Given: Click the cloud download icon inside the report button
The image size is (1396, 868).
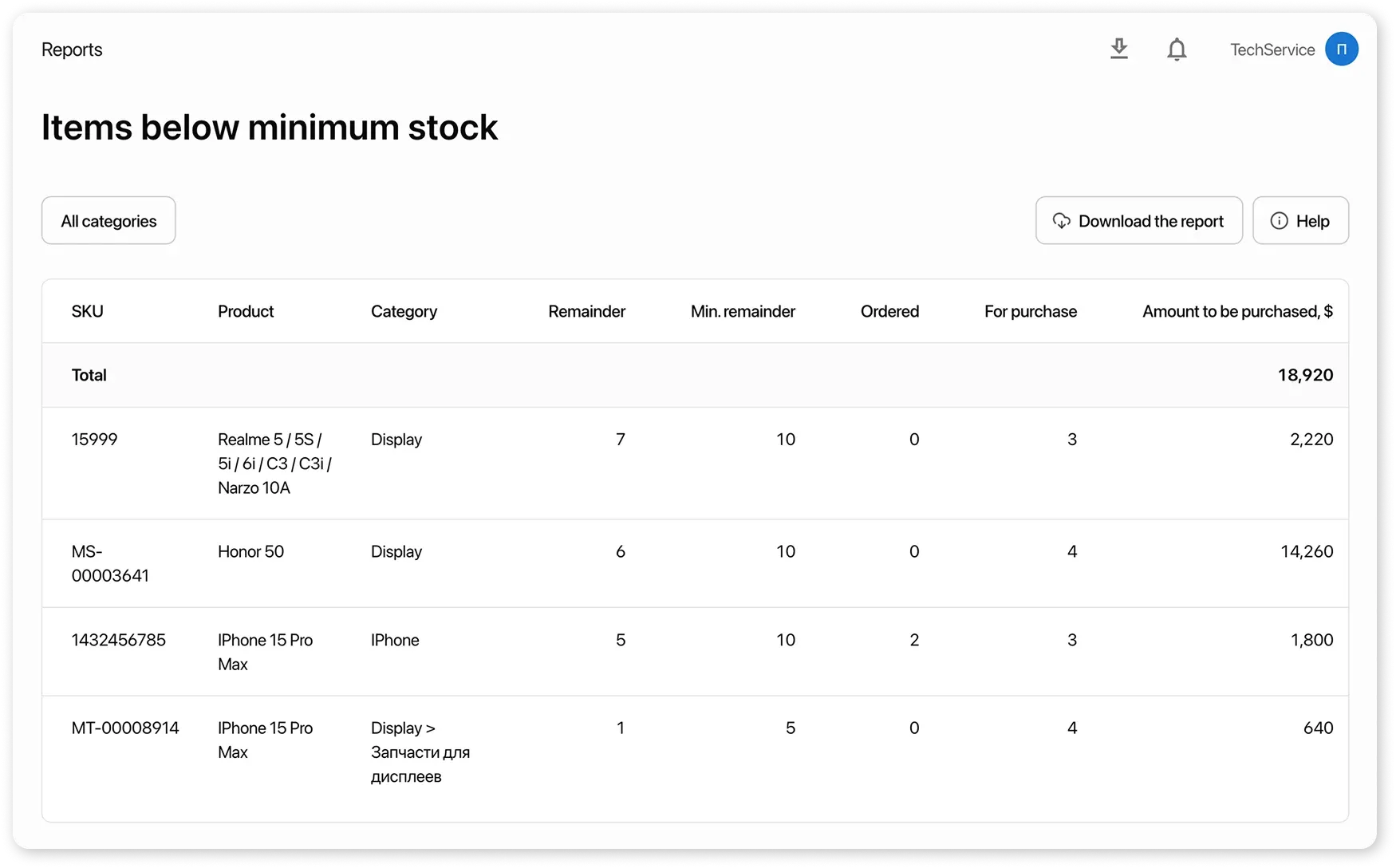Looking at the screenshot, I should (x=1061, y=221).
